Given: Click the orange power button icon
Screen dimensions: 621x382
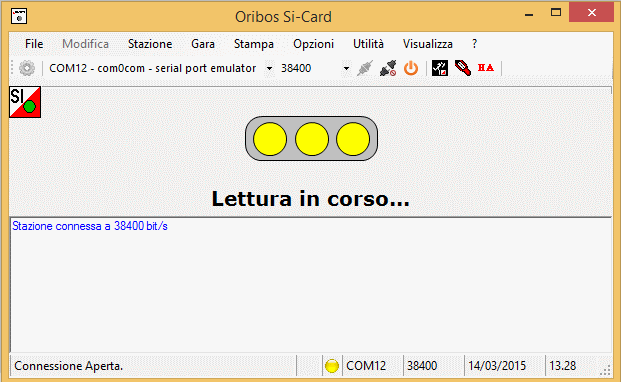Looking at the screenshot, I should (x=411, y=68).
